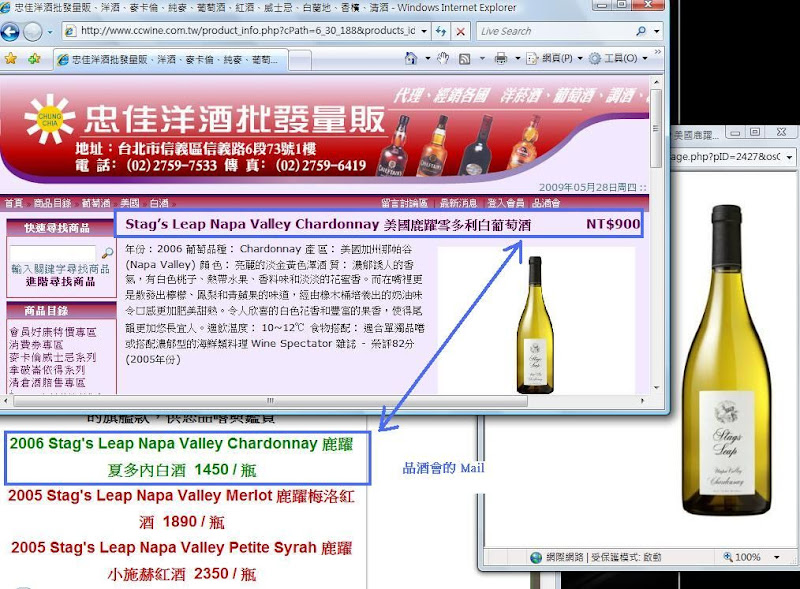This screenshot has height=589, width=800.
Task: Open the 工具(O) Tools menu
Action: 618,59
